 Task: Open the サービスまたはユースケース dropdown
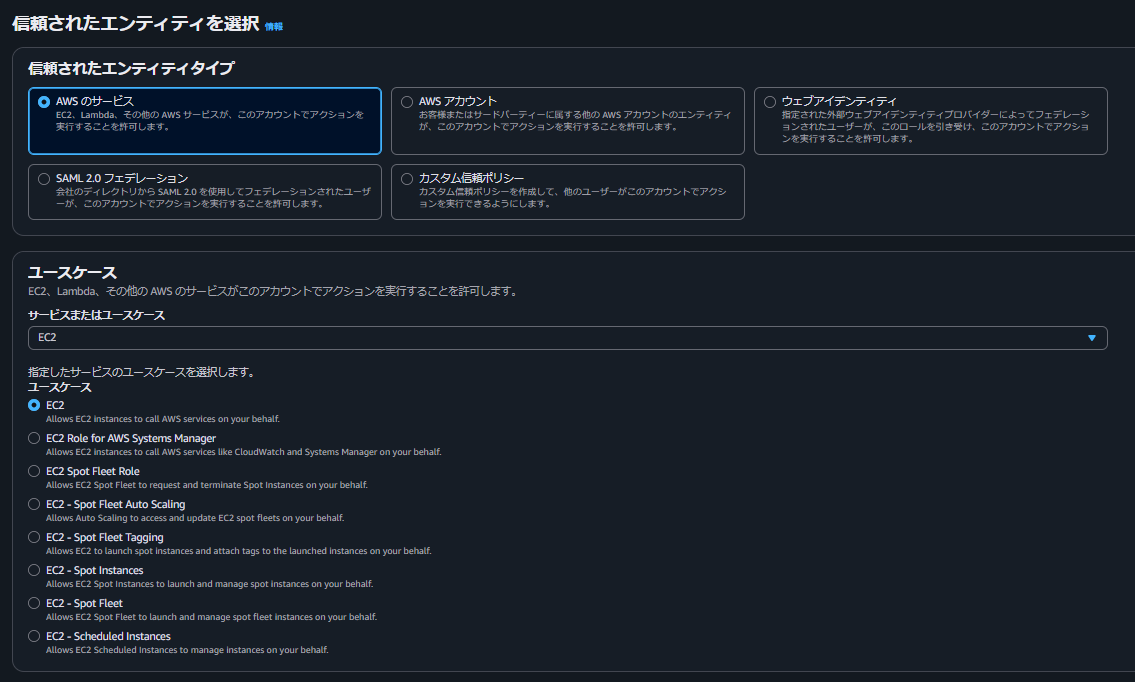[x=565, y=338]
